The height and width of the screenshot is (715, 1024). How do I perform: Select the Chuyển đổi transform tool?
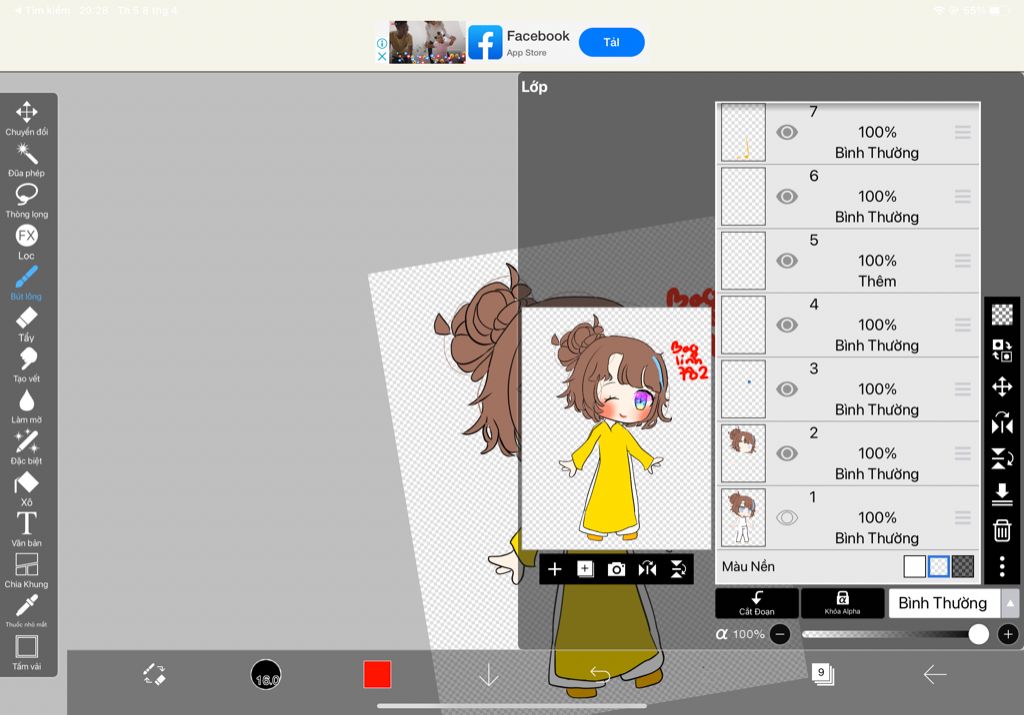(x=27, y=118)
